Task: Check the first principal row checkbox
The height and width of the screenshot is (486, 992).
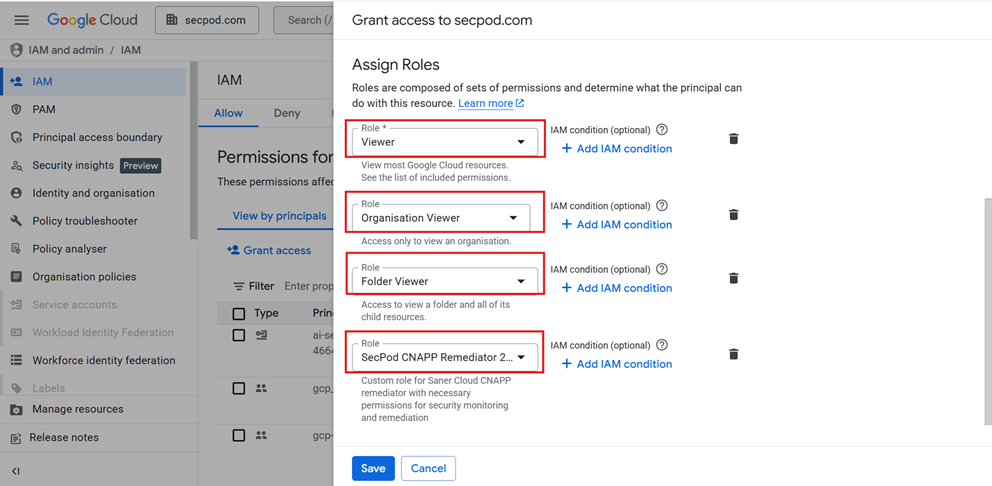Action: [239, 336]
